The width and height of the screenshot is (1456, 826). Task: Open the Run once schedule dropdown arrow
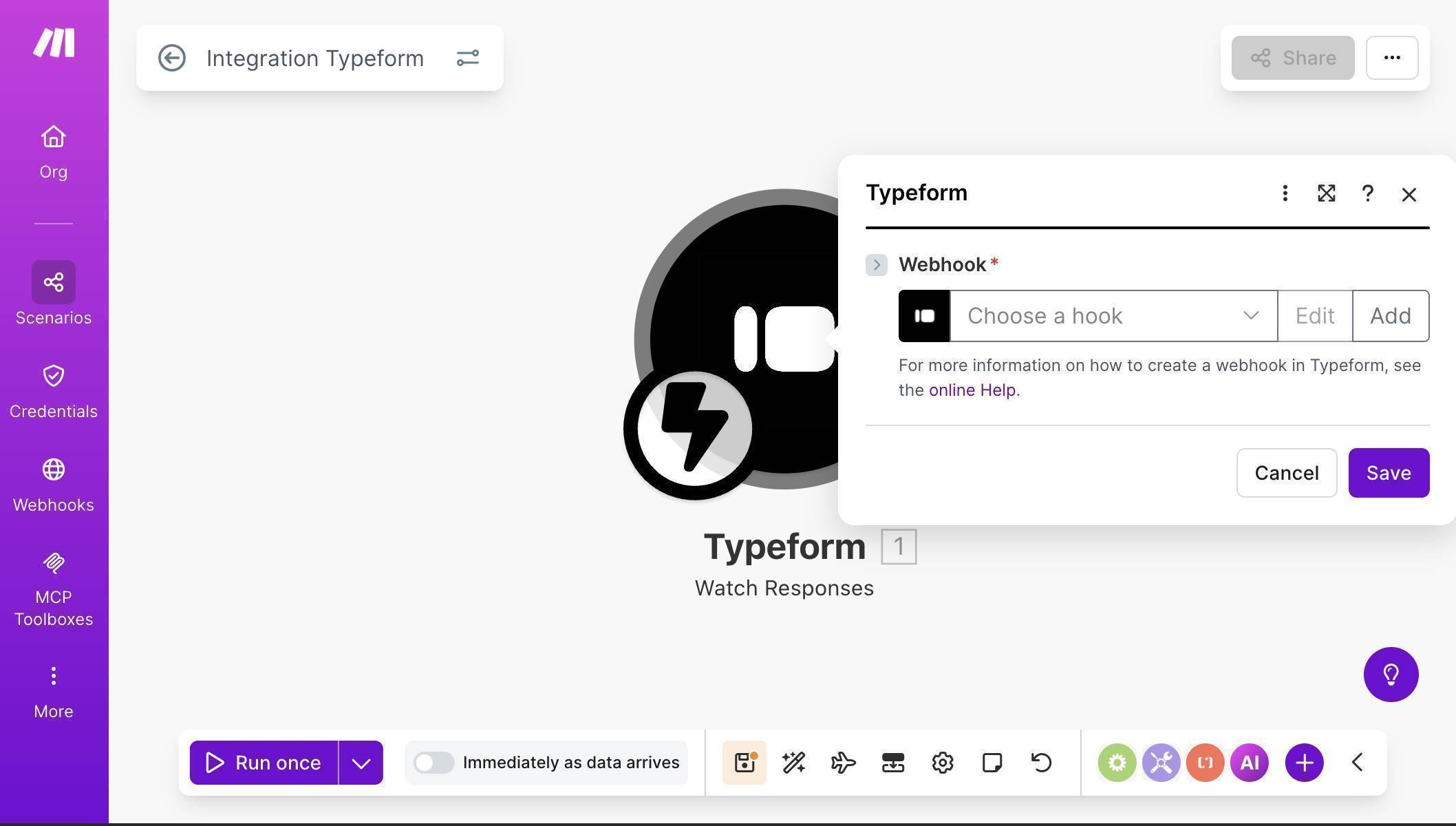pyautogui.click(x=361, y=762)
